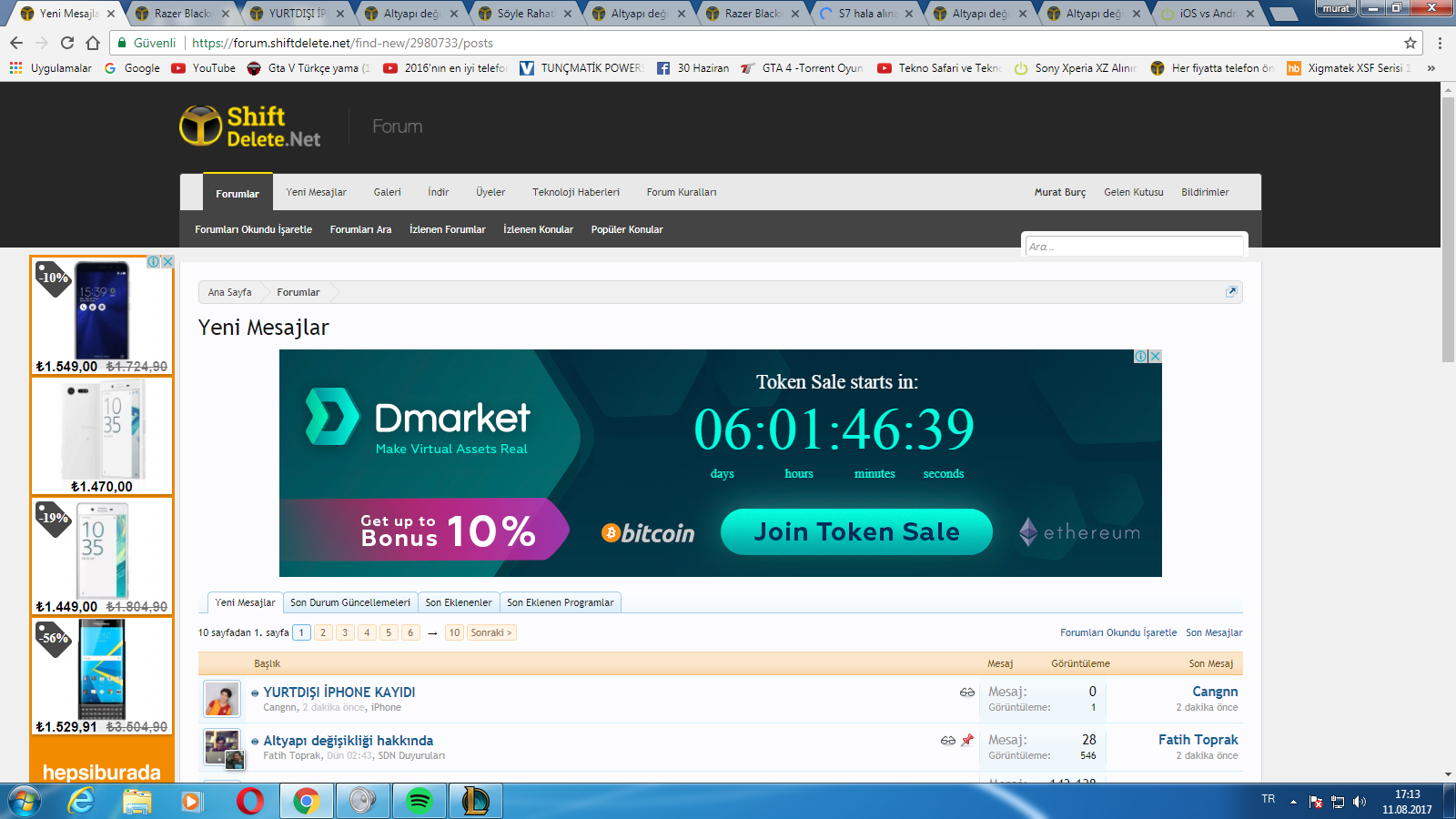The width and height of the screenshot is (1456, 819).
Task: Click the Ara search field
Action: pyautogui.click(x=1134, y=247)
